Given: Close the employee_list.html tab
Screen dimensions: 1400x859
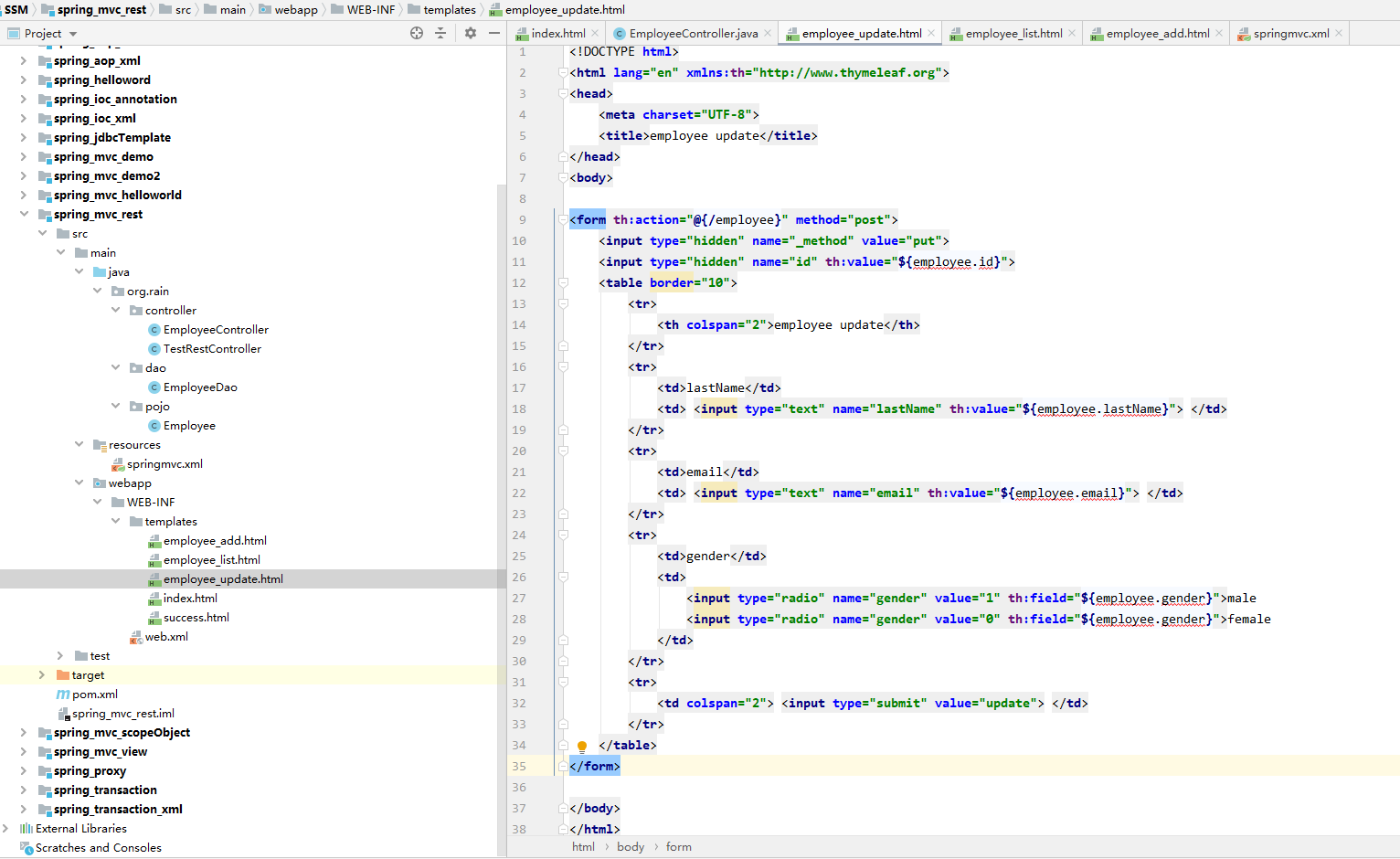Looking at the screenshot, I should [1072, 33].
